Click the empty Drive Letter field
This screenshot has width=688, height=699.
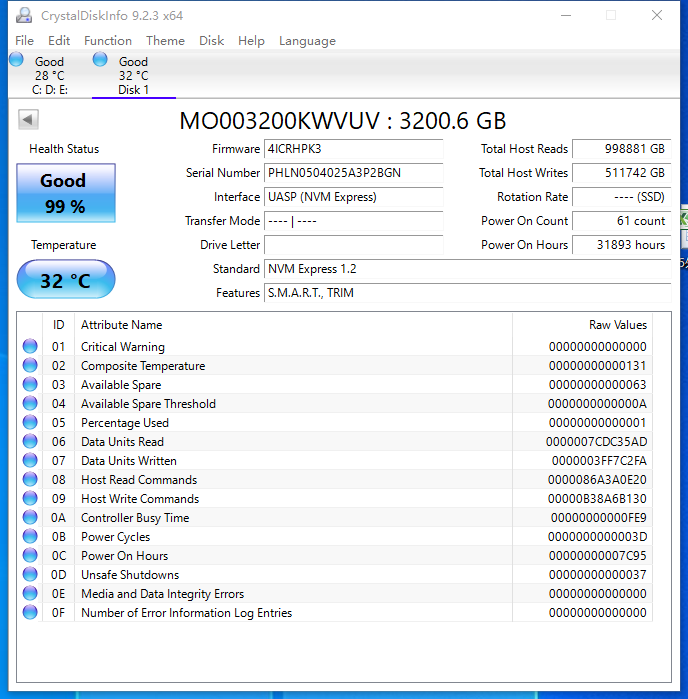click(x=354, y=245)
